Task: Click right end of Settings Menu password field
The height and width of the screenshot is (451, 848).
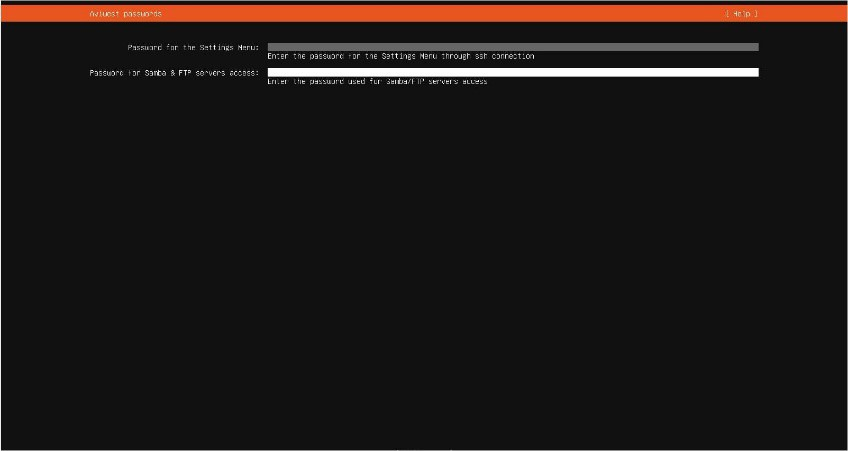Action: pos(752,47)
